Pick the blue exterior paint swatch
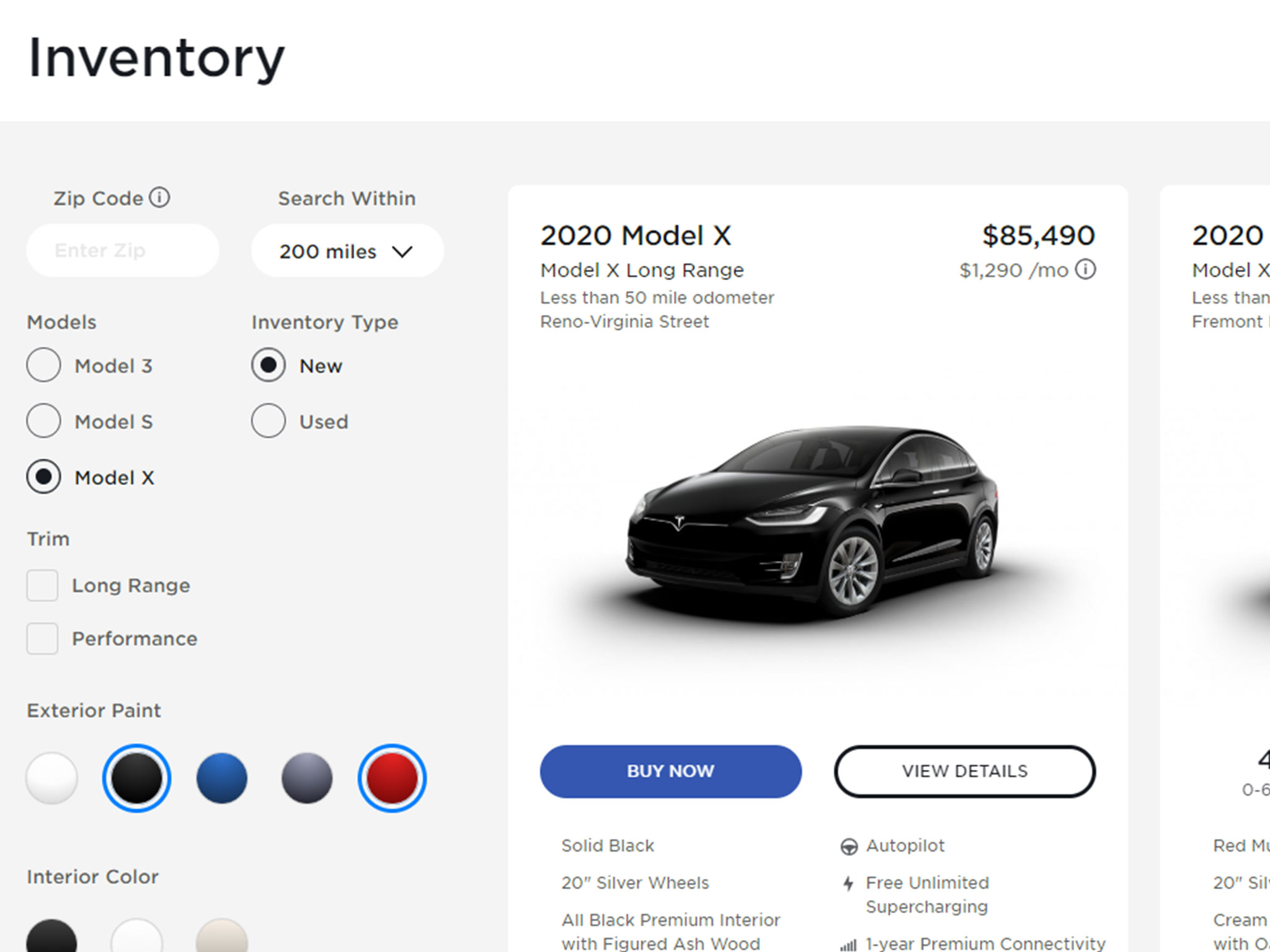This screenshot has height=952, width=1270. click(222, 778)
